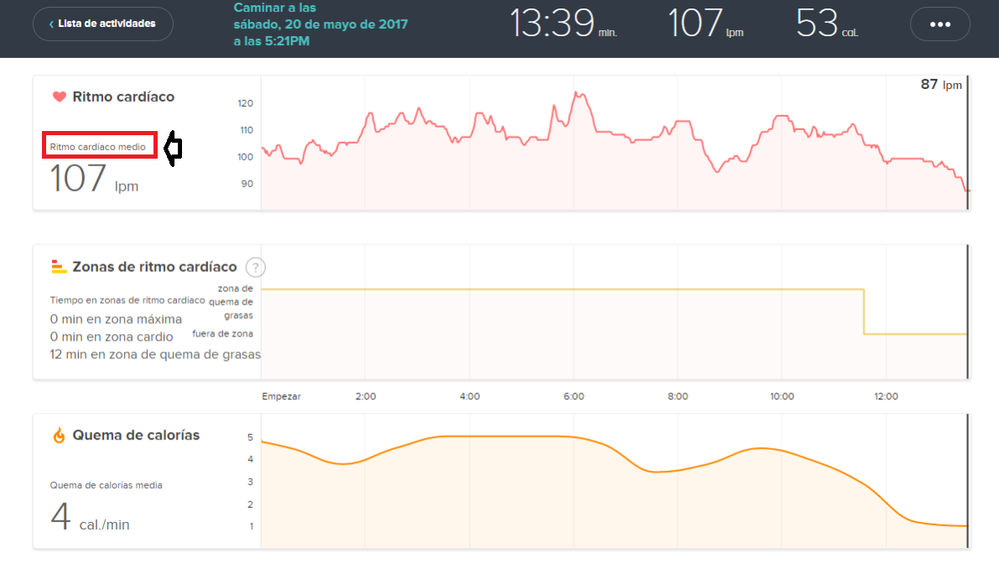
Task: Click the 90 label on heart rate axis
Action: [x=247, y=183]
